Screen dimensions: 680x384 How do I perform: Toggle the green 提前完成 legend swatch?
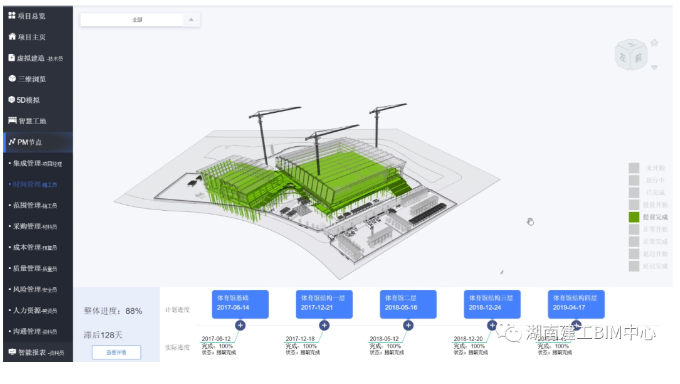(x=634, y=217)
